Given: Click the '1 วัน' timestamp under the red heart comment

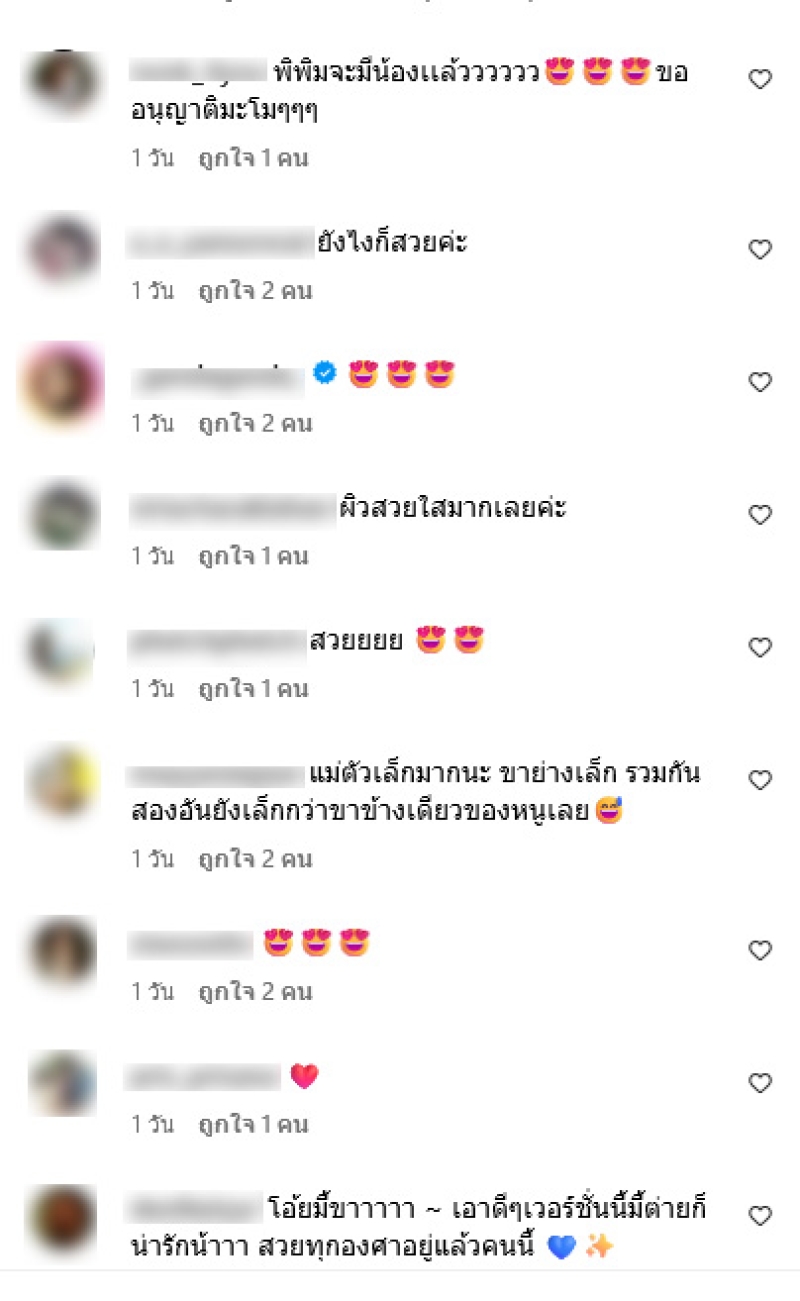Looking at the screenshot, I should point(152,1125).
